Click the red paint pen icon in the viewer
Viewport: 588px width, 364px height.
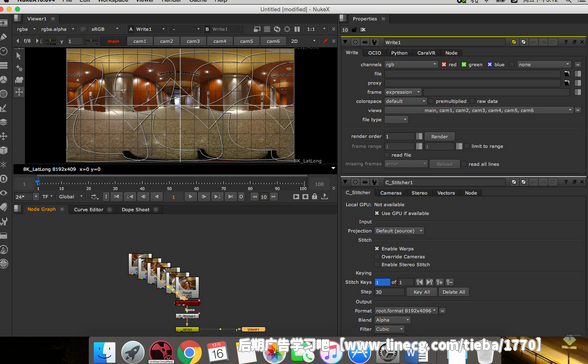(325, 41)
